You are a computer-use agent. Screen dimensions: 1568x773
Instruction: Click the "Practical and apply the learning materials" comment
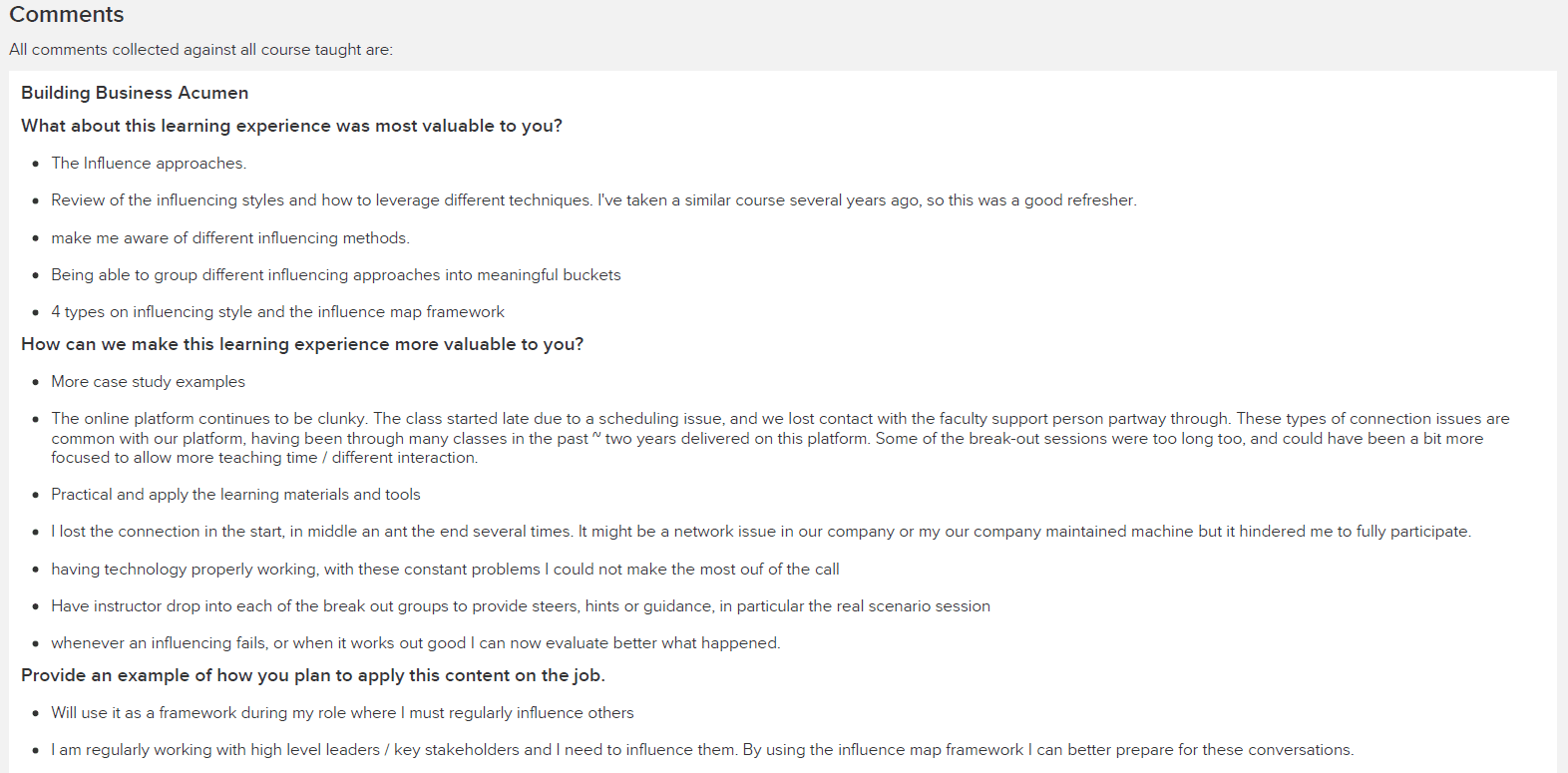click(236, 495)
